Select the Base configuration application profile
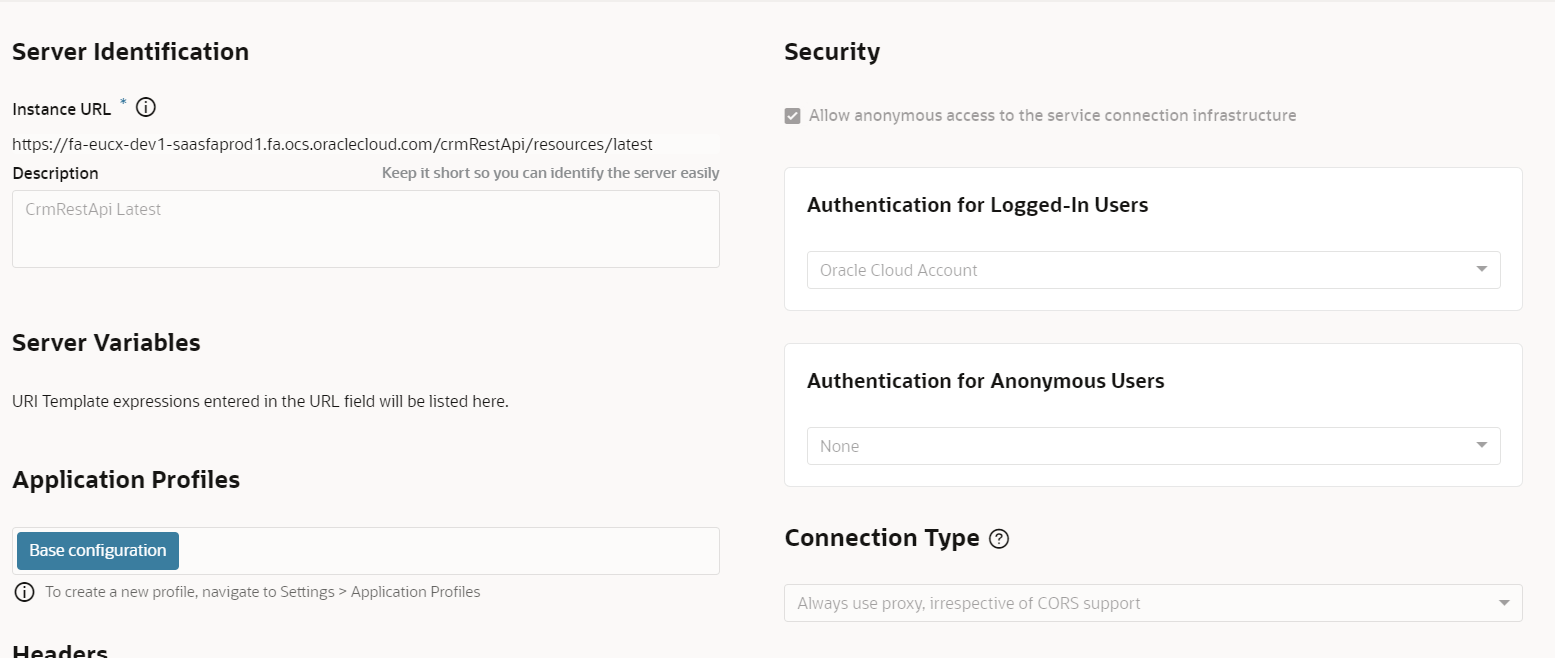Image resolution: width=1555 pixels, height=658 pixels. (96, 550)
